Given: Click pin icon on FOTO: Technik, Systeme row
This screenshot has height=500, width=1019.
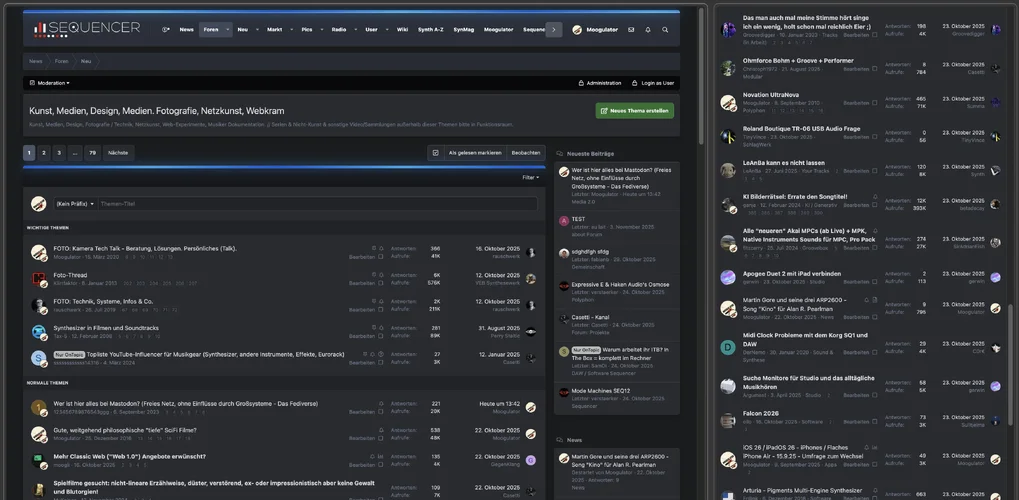Looking at the screenshot, I should [374, 302].
